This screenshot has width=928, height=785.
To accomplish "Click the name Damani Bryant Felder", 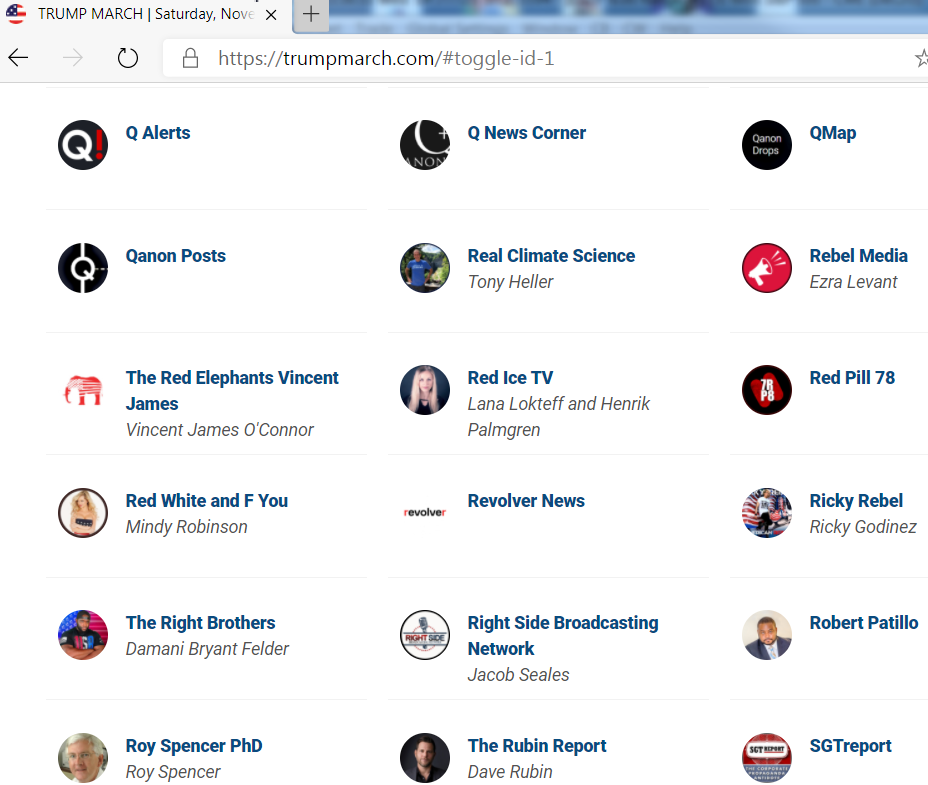I will 207,649.
